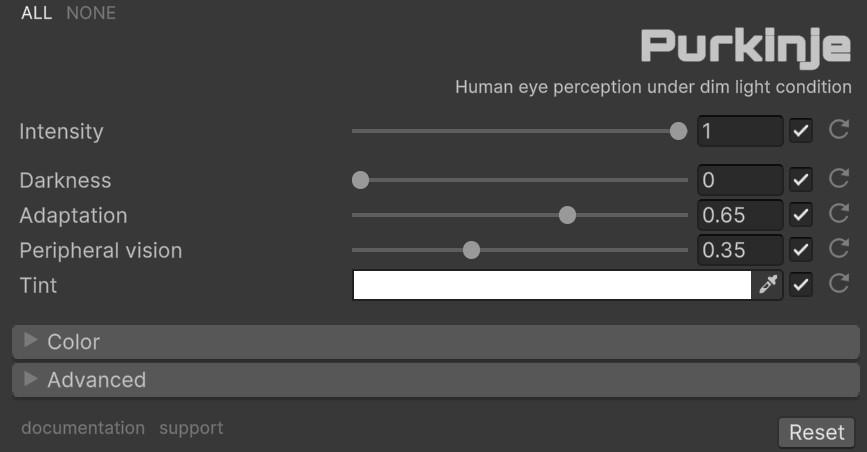Expand the Color section
This screenshot has width=867, height=452.
coord(73,342)
